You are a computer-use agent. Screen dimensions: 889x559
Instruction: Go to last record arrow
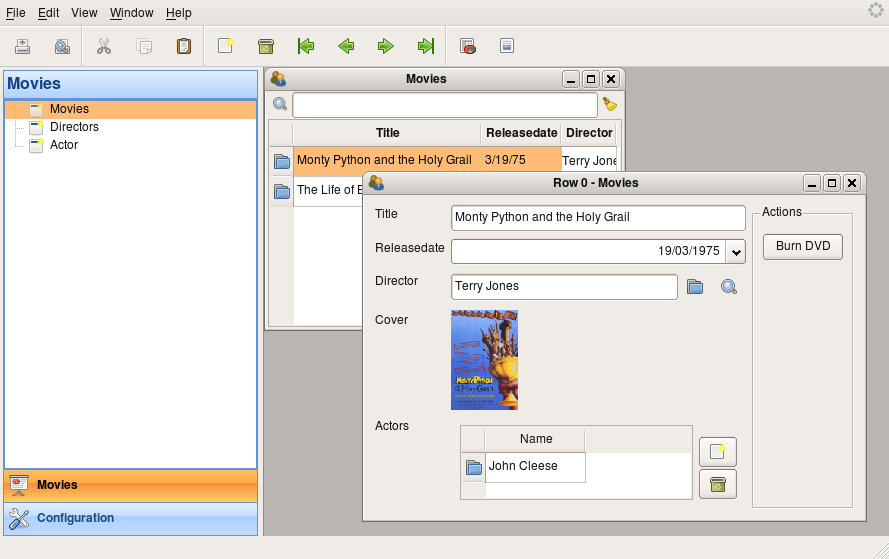pyautogui.click(x=426, y=46)
